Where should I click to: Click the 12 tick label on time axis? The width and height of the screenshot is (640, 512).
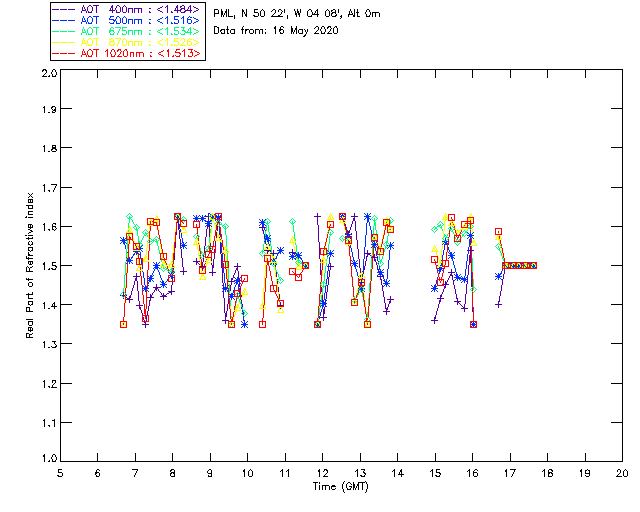(x=322, y=472)
